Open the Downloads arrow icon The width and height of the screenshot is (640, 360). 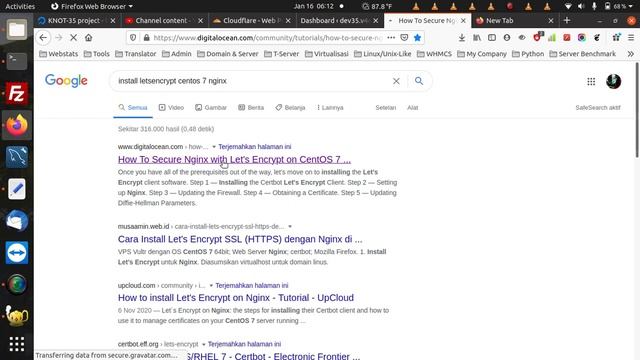pyautogui.click(x=462, y=38)
